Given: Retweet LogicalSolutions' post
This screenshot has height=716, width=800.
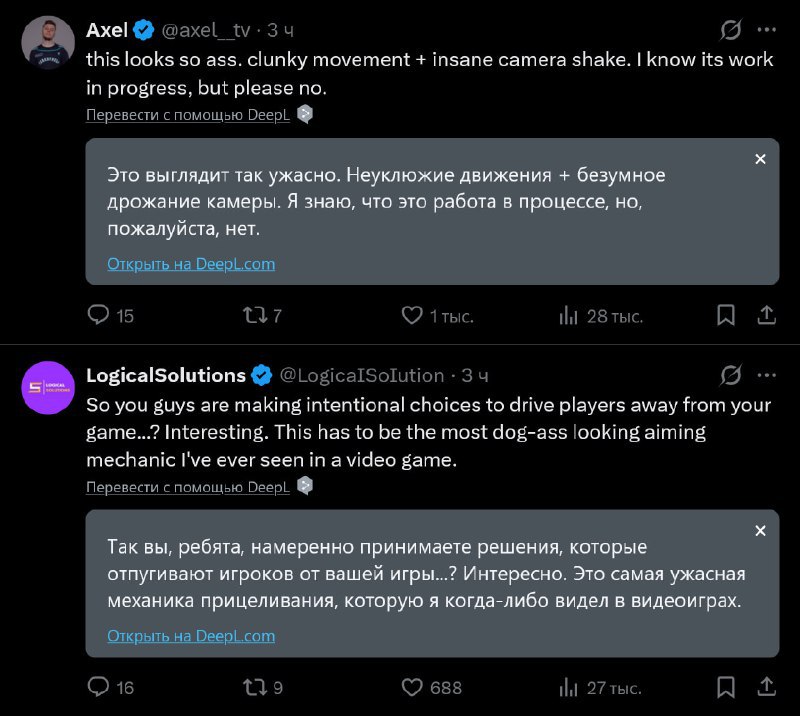Looking at the screenshot, I should coord(256,687).
